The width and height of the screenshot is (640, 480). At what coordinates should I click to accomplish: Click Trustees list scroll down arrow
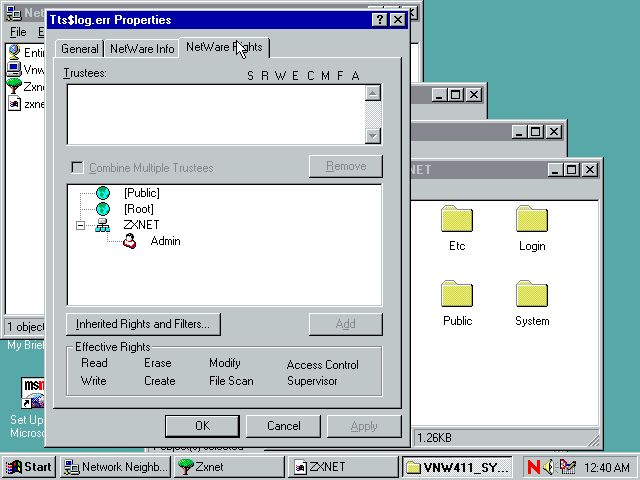point(373,136)
